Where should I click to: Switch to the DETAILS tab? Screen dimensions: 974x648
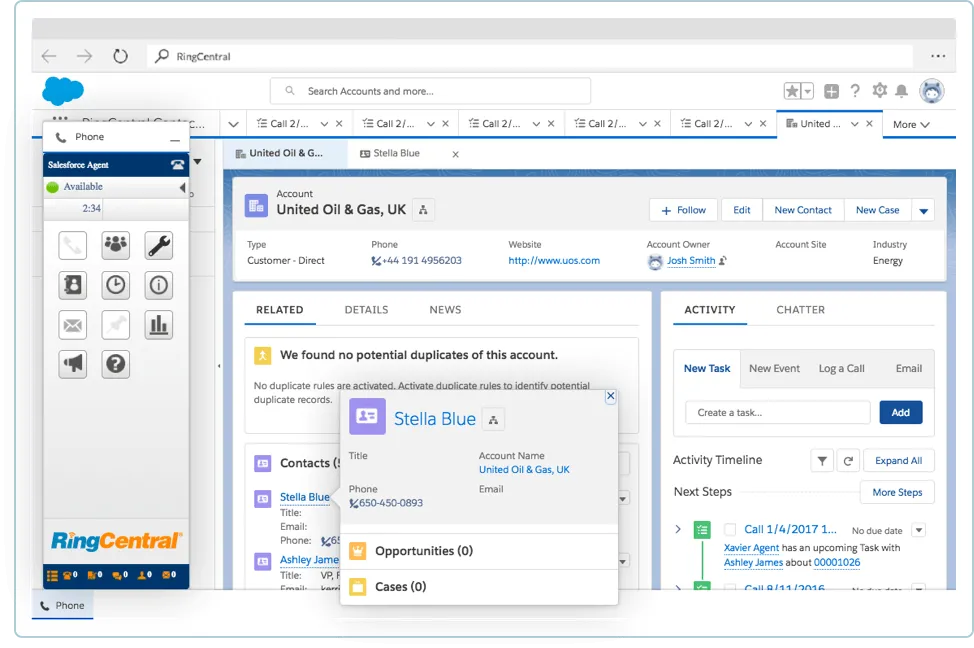click(x=366, y=310)
